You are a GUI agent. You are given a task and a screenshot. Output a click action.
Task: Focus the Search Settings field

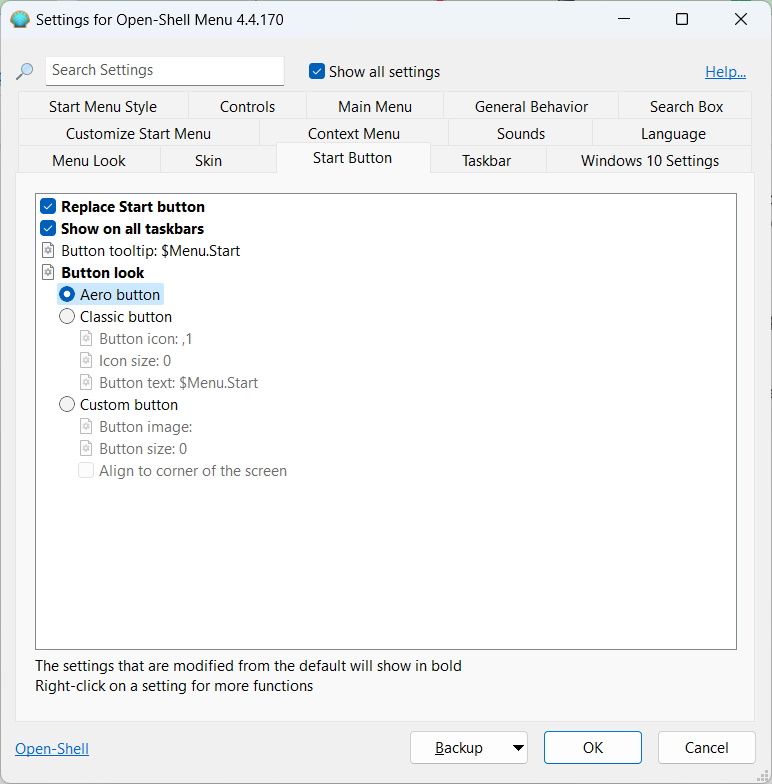tap(165, 70)
